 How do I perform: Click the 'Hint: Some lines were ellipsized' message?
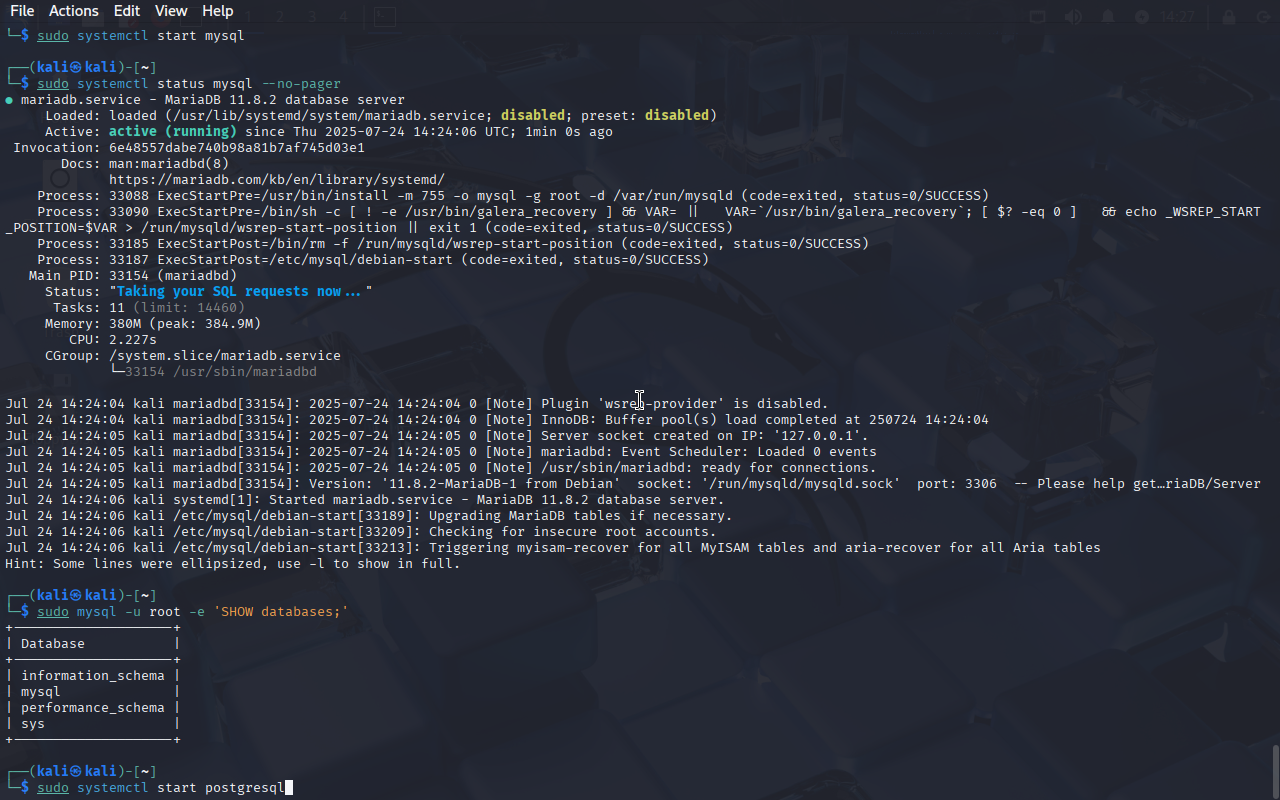[233, 564]
